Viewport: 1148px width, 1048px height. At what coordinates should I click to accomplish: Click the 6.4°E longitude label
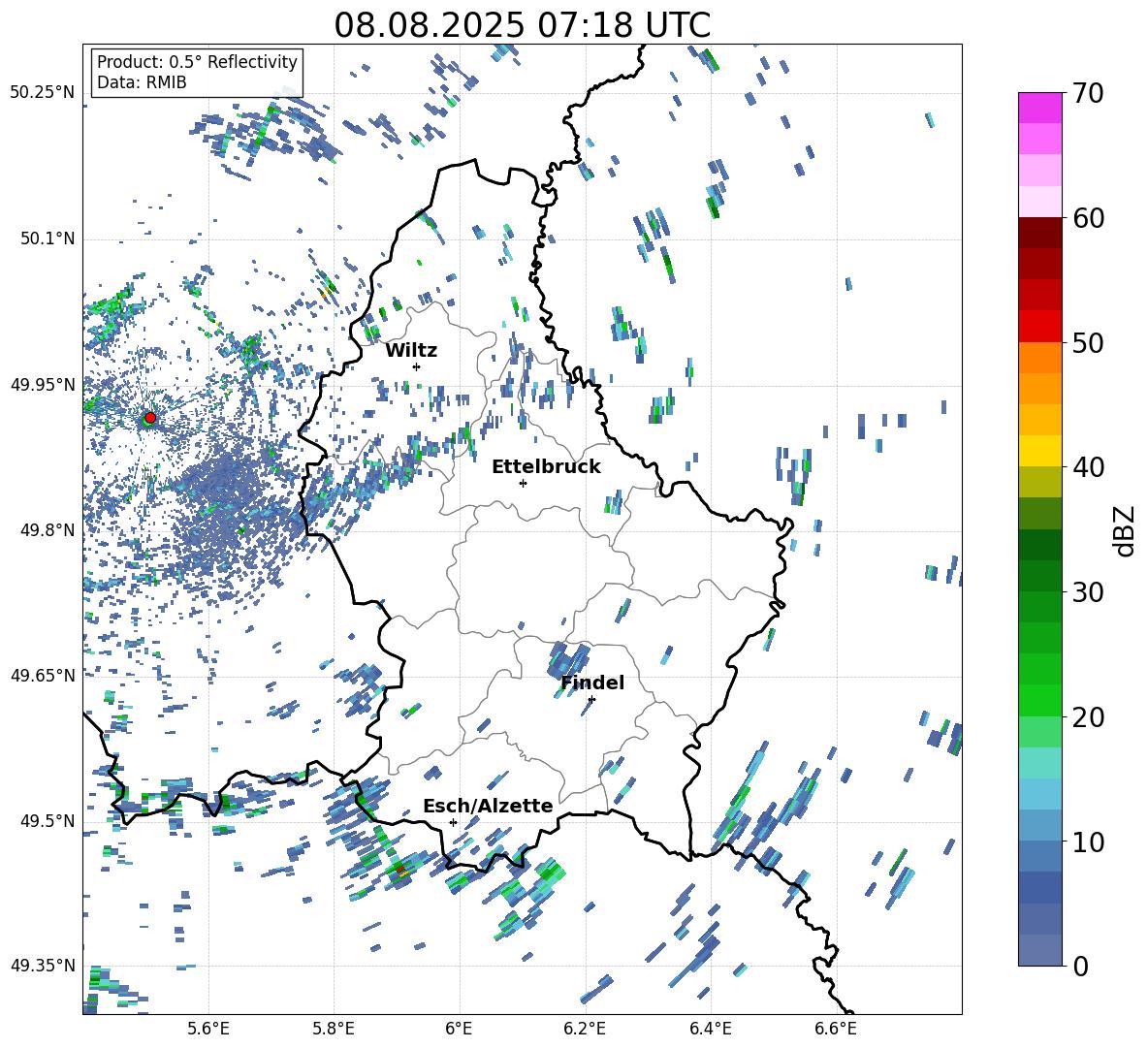point(710,1030)
